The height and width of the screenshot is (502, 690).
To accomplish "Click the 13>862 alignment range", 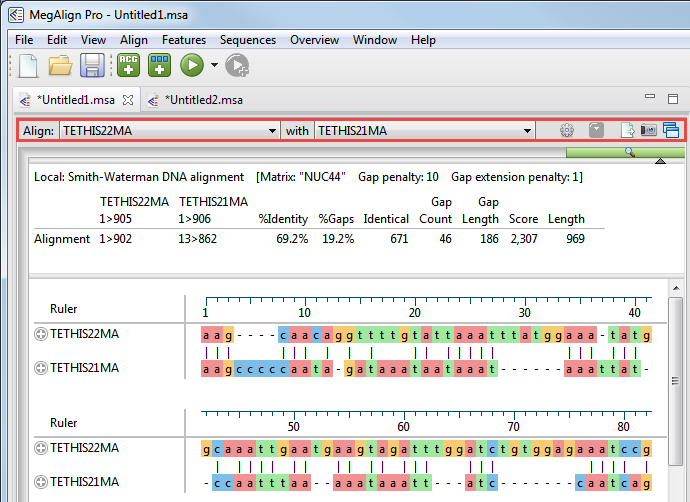I will (x=197, y=239).
